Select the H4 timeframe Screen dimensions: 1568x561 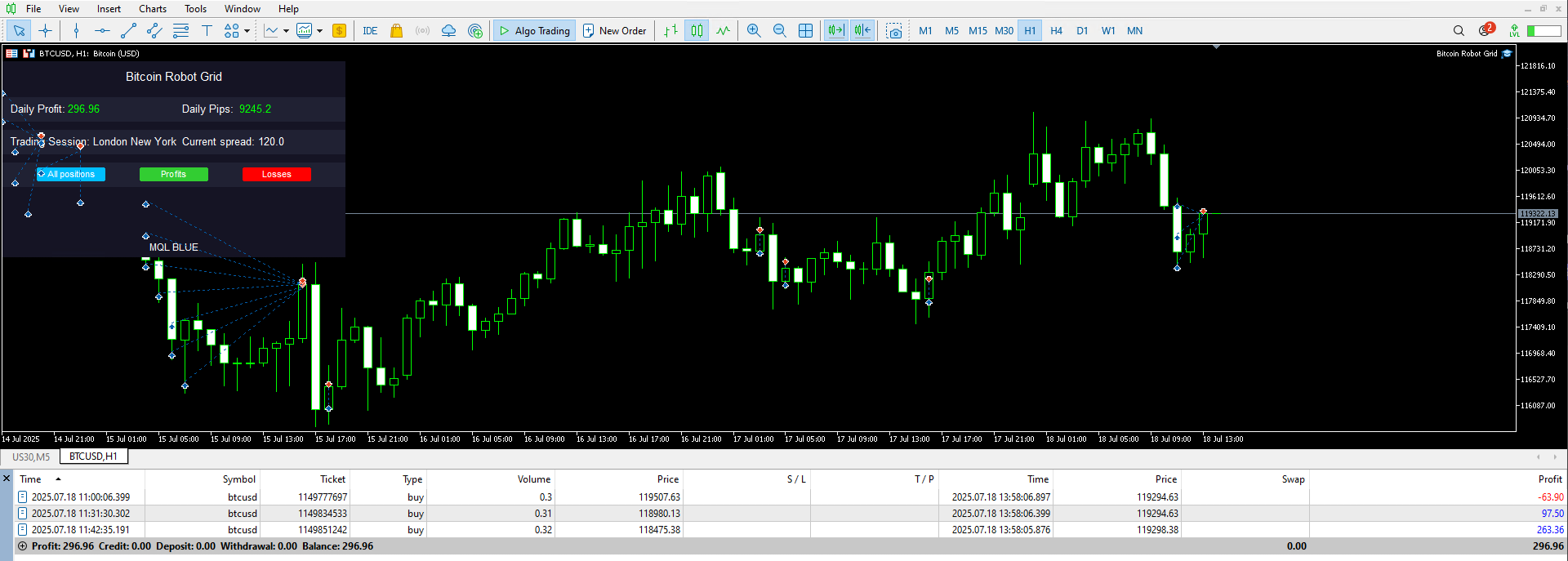click(x=1056, y=31)
